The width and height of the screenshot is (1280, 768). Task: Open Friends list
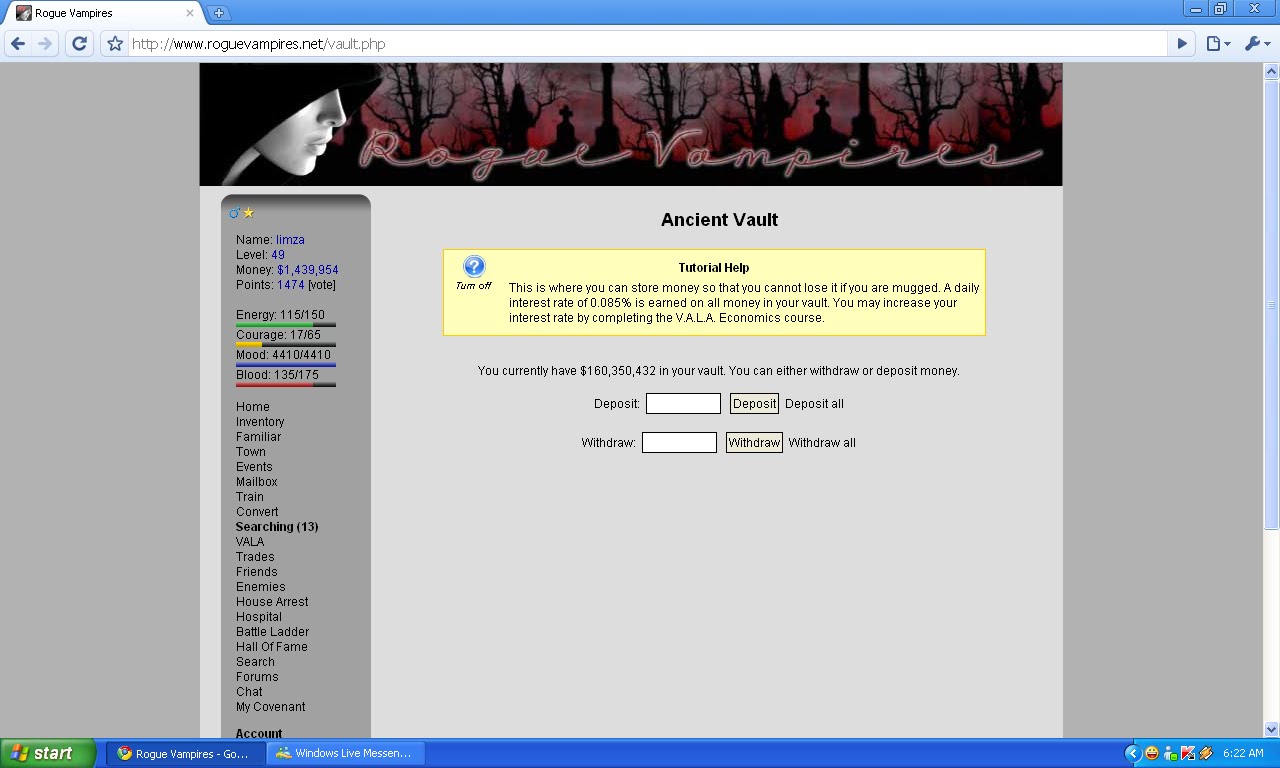tap(257, 572)
